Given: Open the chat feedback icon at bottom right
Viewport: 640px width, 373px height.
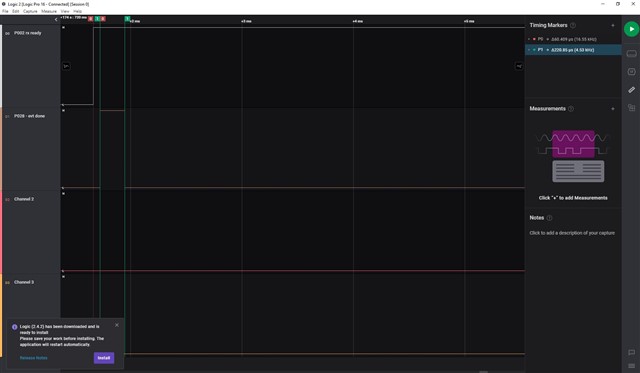Looking at the screenshot, I should point(631,352).
